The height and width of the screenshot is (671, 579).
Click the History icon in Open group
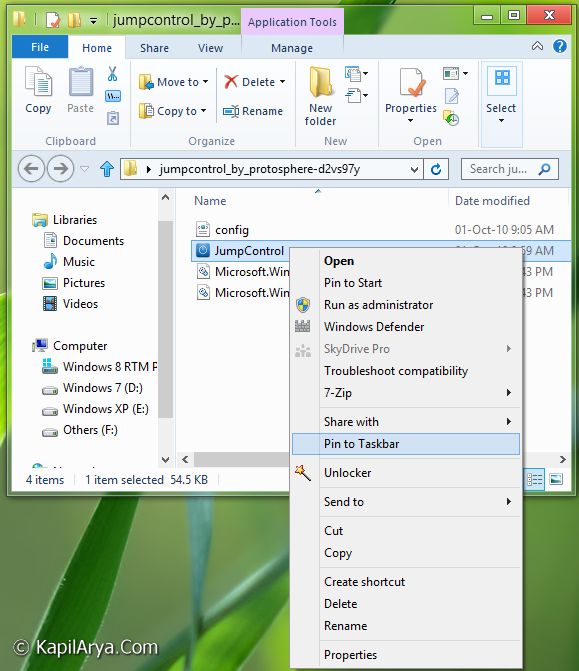(451, 118)
